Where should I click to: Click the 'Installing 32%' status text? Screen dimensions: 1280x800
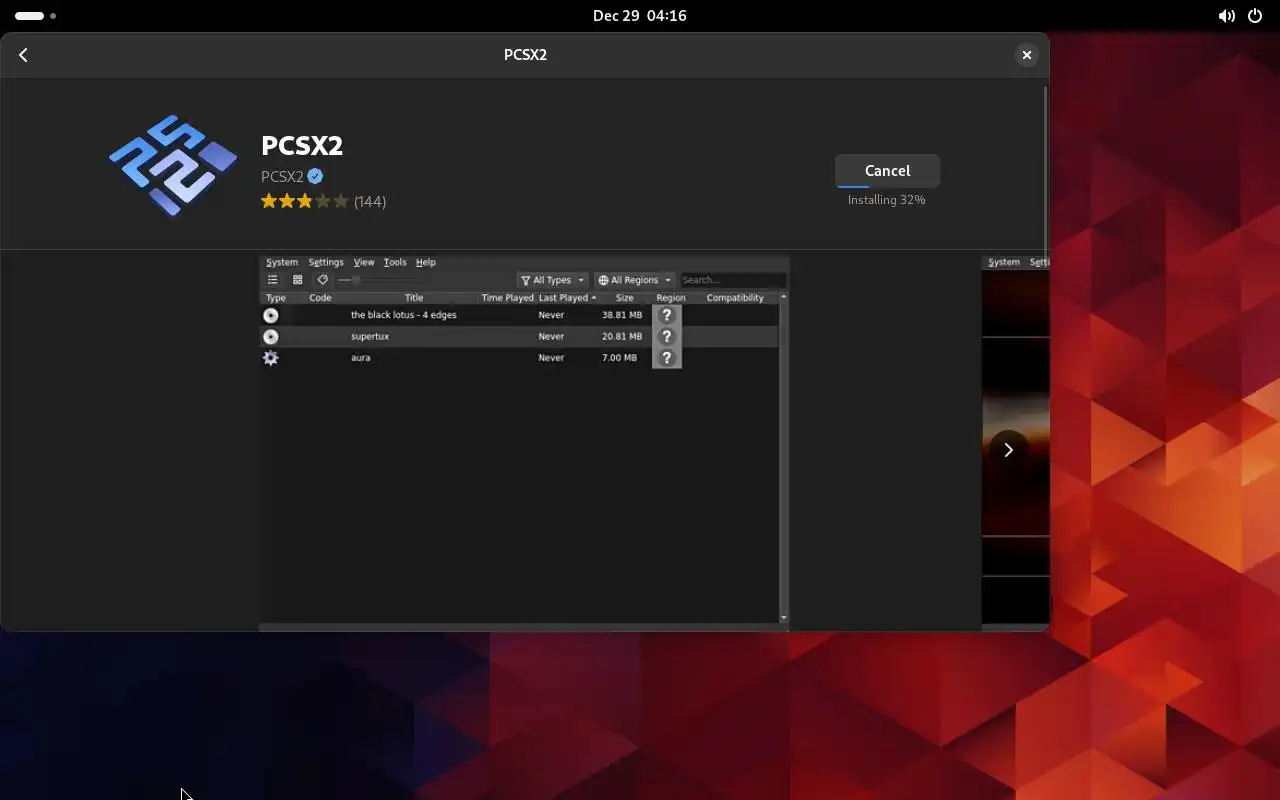point(887,200)
